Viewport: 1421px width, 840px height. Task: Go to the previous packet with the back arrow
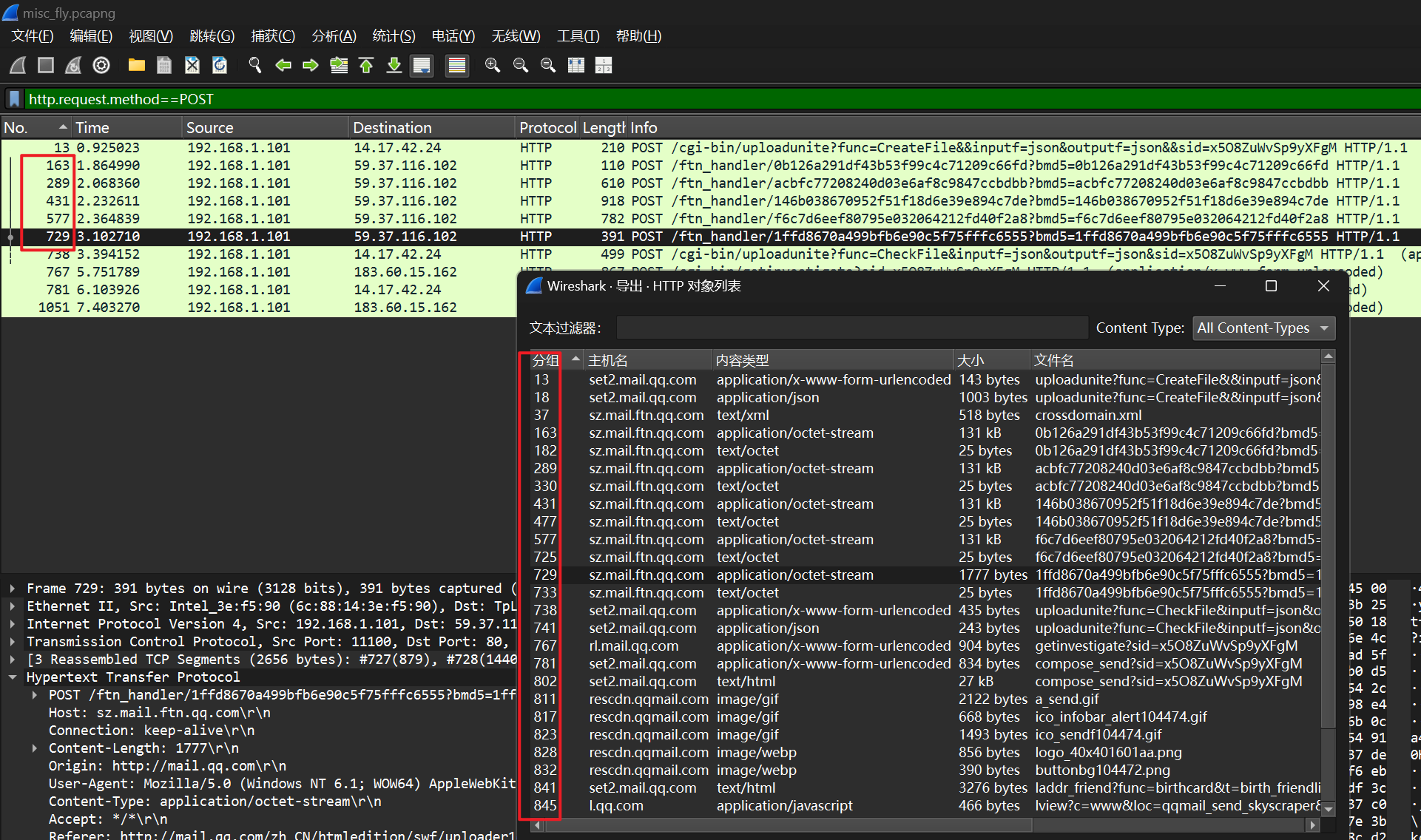pyautogui.click(x=283, y=65)
